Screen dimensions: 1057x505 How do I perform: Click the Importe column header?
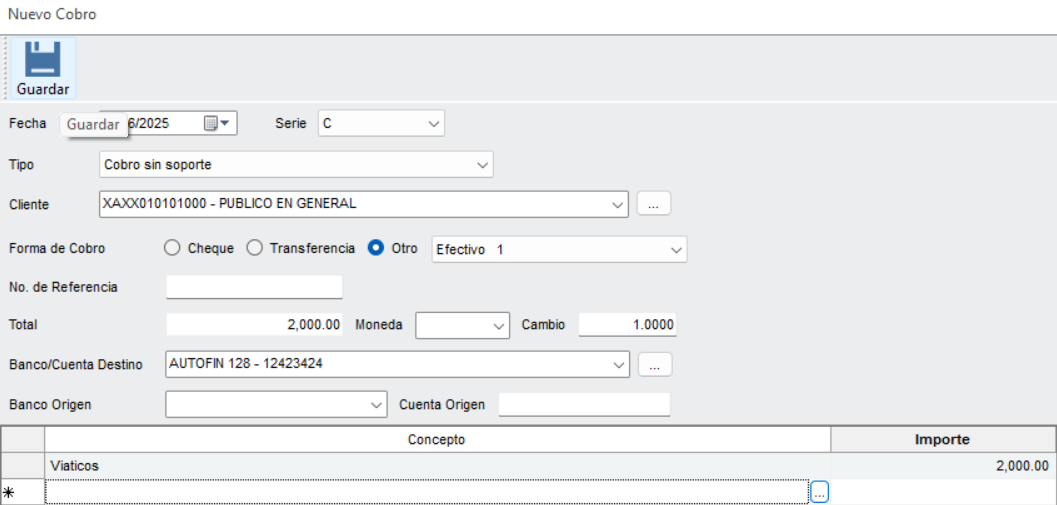(942, 440)
